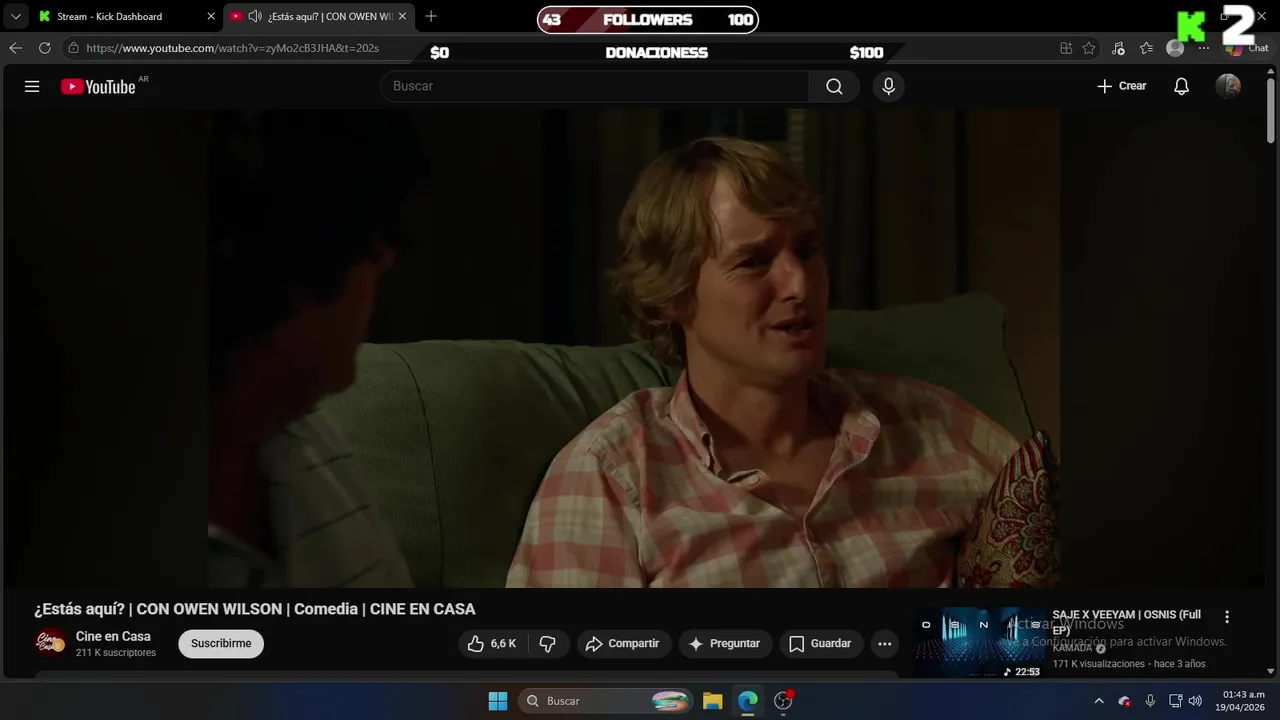Close the ¿Estás aquí? YouTube tab
1280x720 pixels.
coord(402,16)
